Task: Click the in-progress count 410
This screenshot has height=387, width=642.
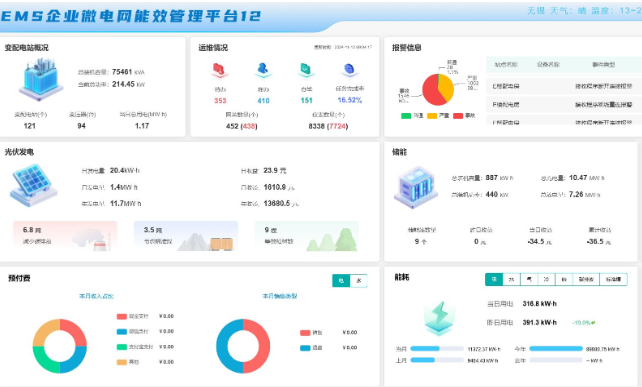Action: 263,101
